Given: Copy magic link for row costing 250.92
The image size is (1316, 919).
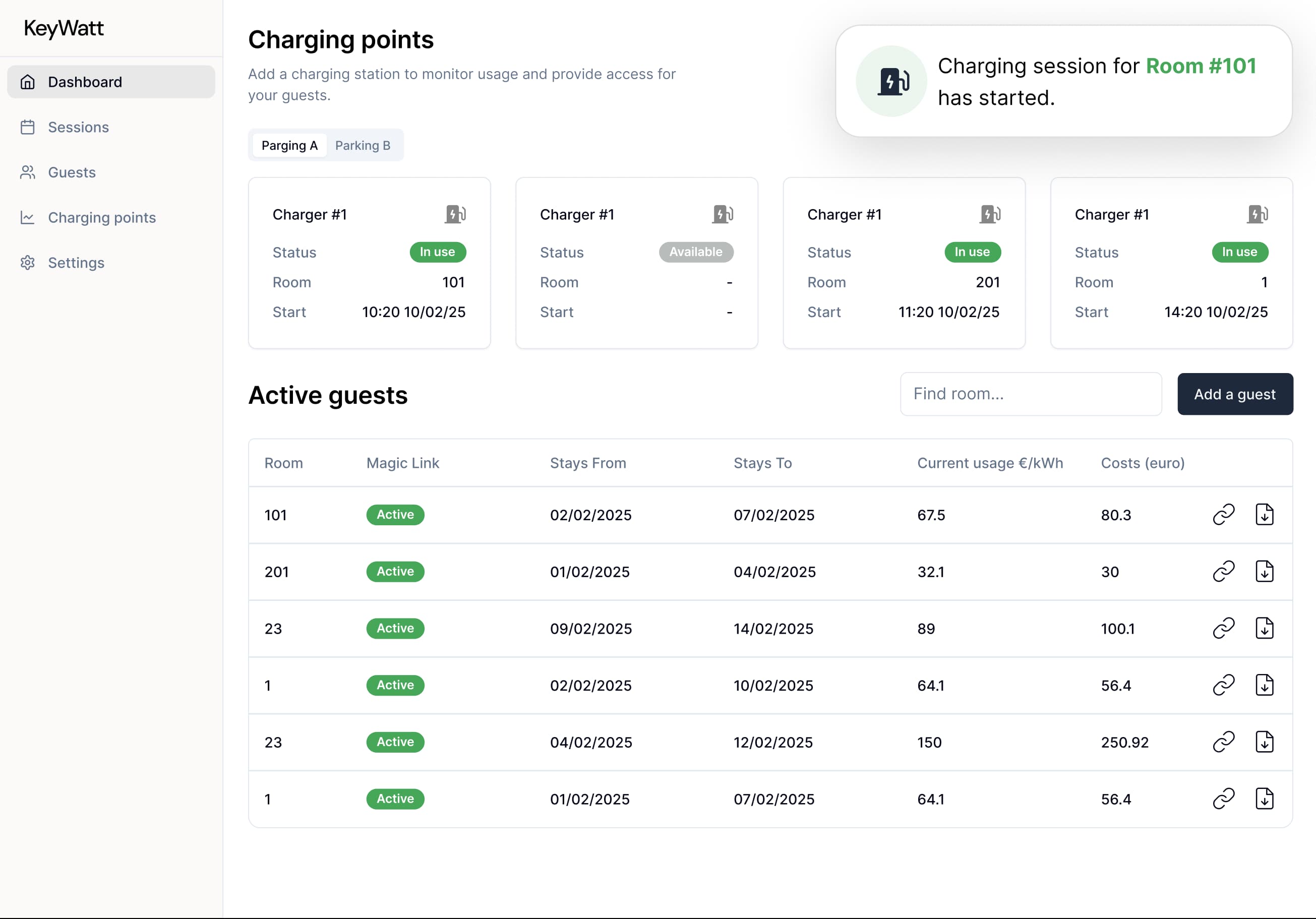Looking at the screenshot, I should click(1224, 742).
